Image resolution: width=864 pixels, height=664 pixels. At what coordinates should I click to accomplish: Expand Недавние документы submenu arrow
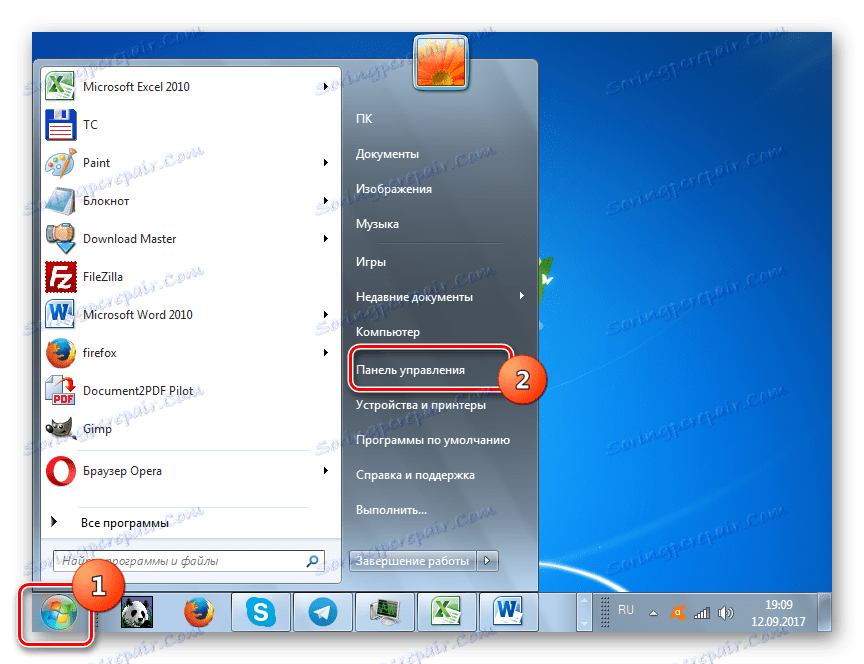(x=521, y=296)
